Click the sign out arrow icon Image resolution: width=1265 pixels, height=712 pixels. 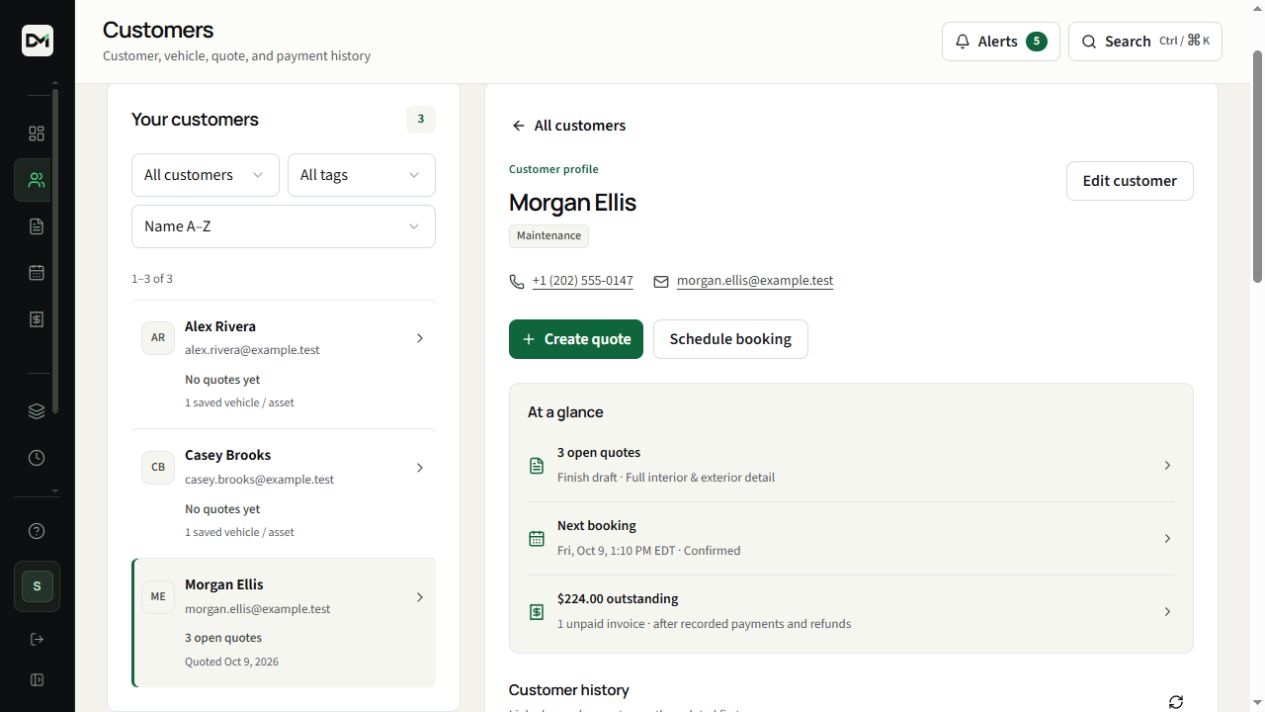click(37, 639)
